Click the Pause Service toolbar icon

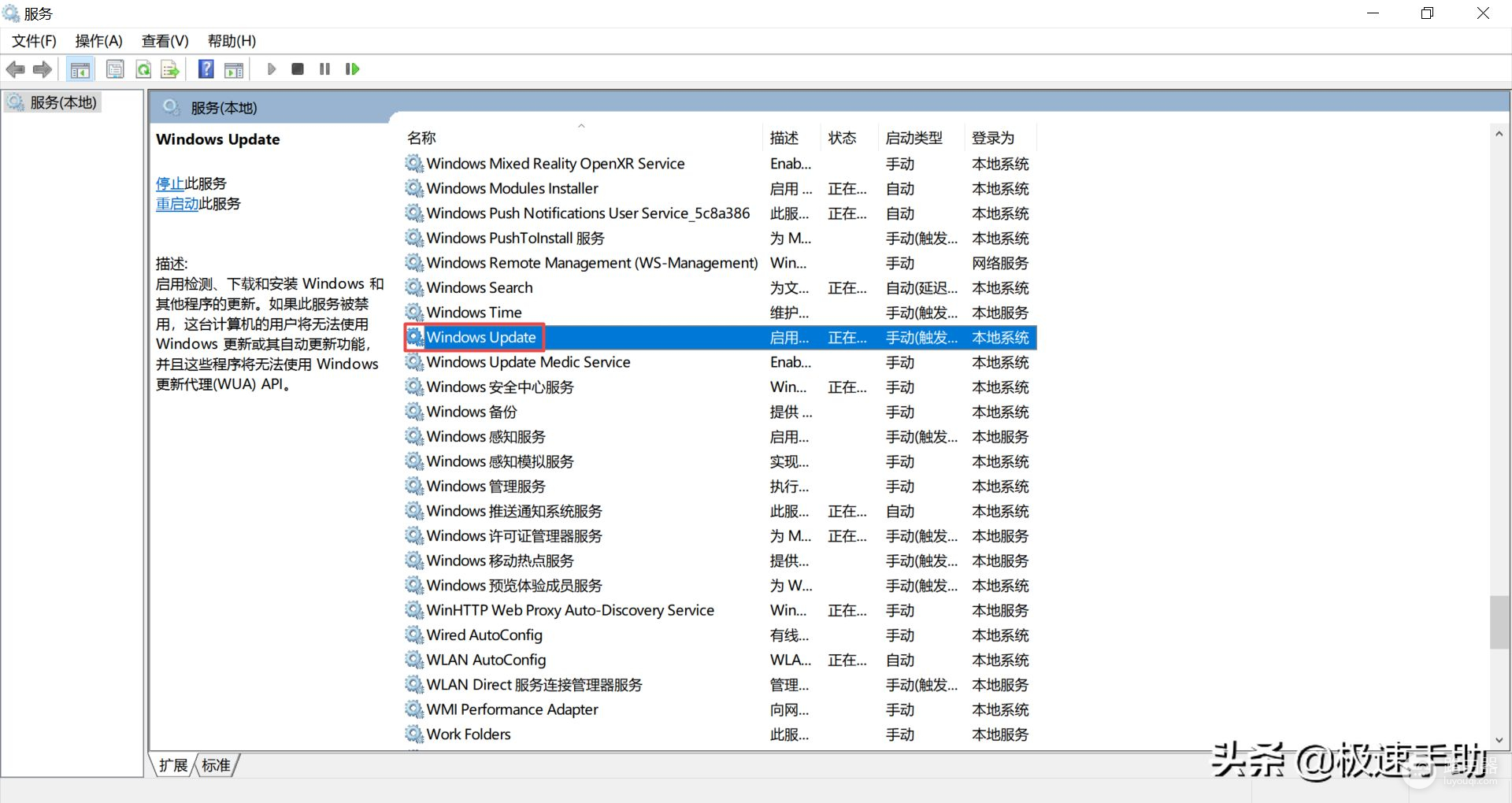(x=324, y=69)
